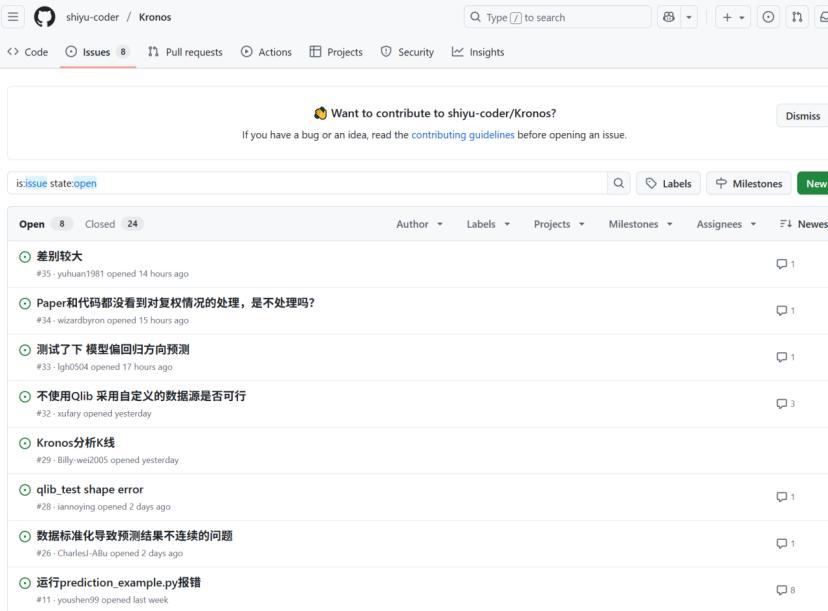Expand the plus create-new dropdown
This screenshot has width=828, height=611.
click(733, 17)
